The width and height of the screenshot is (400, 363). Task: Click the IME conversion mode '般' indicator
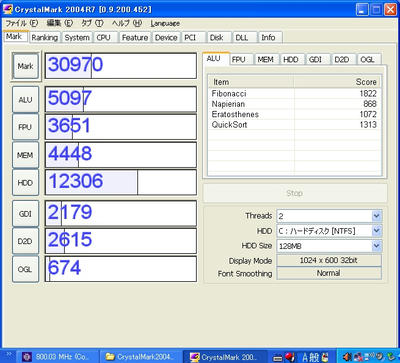314,357
